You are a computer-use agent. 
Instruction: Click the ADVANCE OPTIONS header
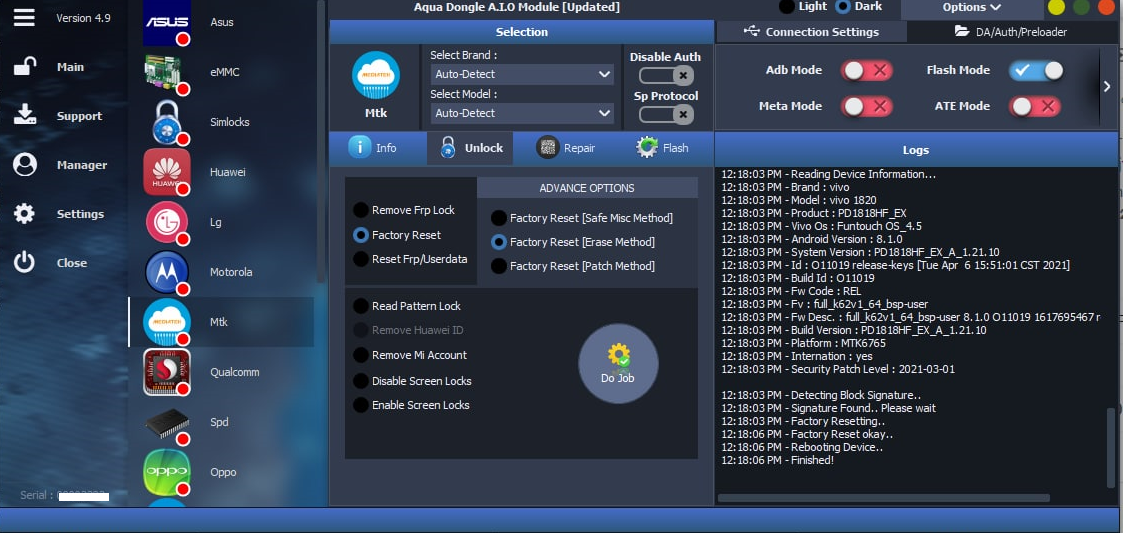point(587,188)
